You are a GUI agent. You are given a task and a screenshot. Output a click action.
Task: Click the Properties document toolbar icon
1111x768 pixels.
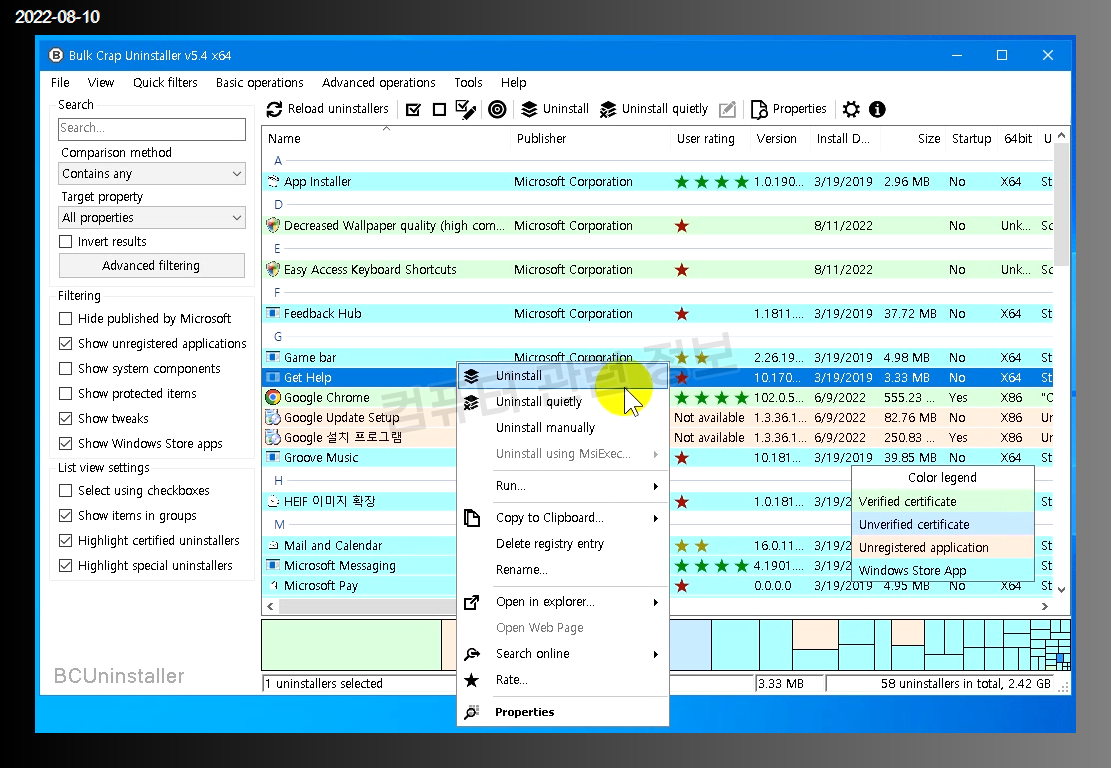tap(759, 109)
